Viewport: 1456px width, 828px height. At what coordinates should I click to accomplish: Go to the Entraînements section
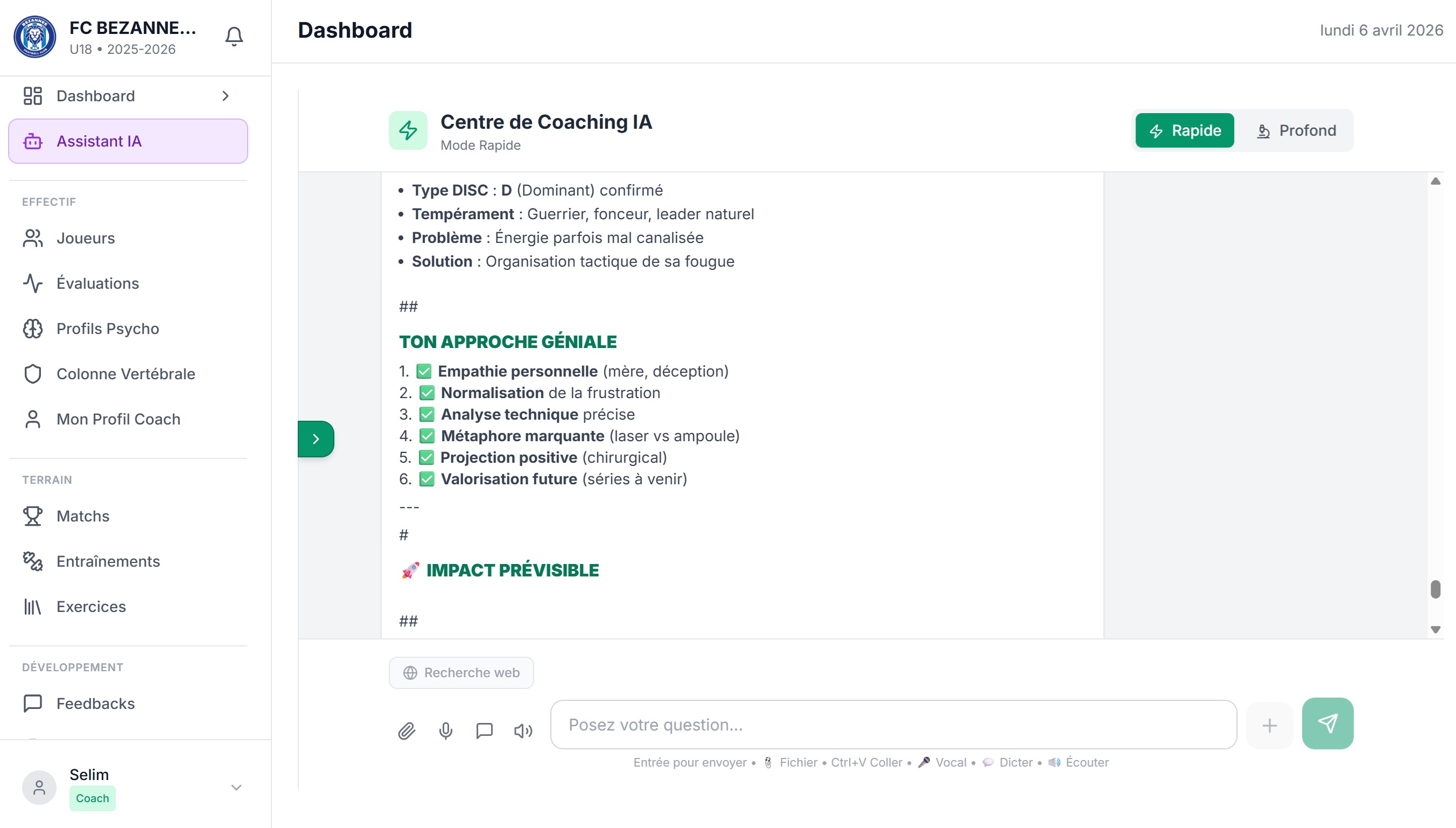(x=108, y=561)
